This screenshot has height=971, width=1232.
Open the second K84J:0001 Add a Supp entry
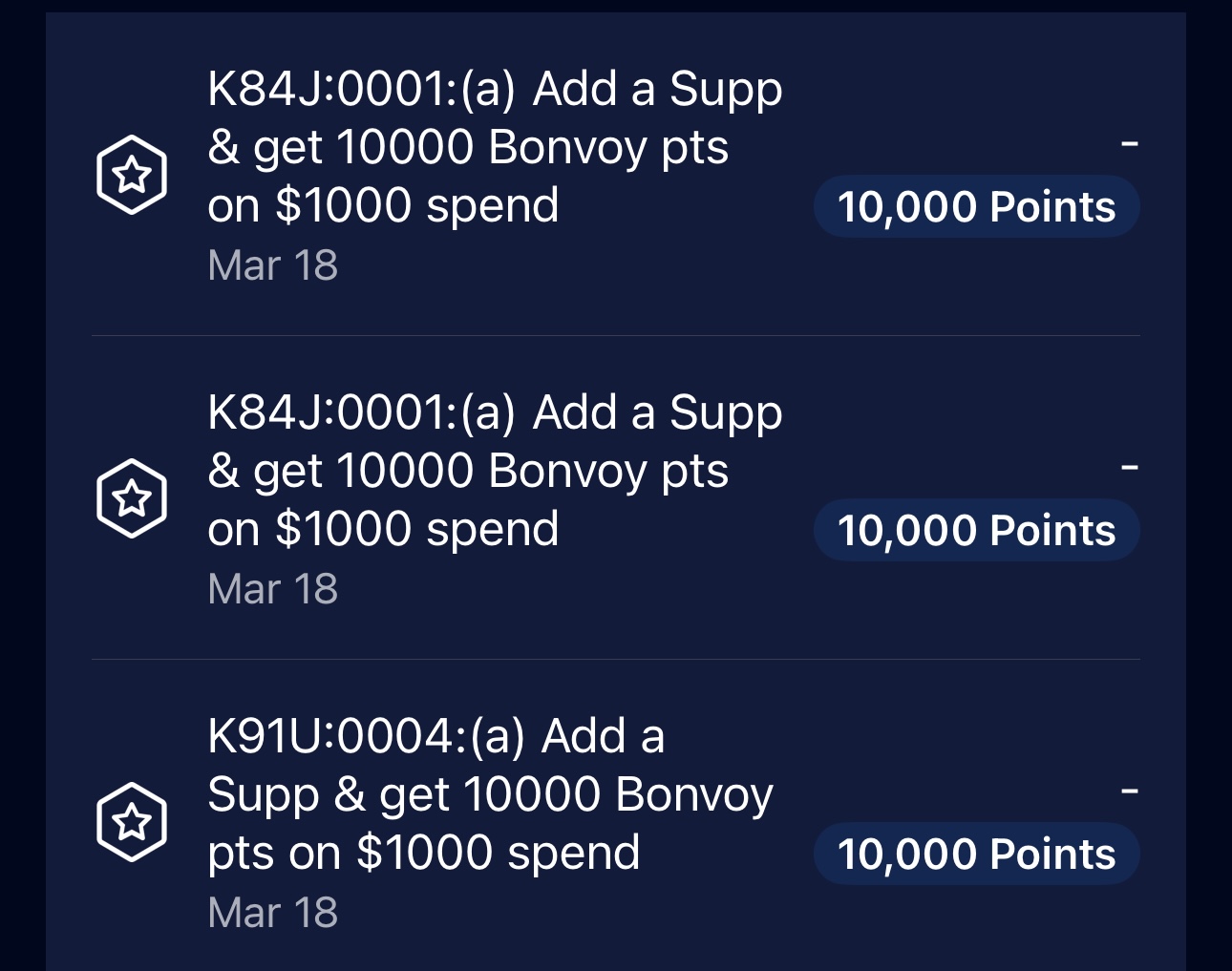click(x=616, y=498)
